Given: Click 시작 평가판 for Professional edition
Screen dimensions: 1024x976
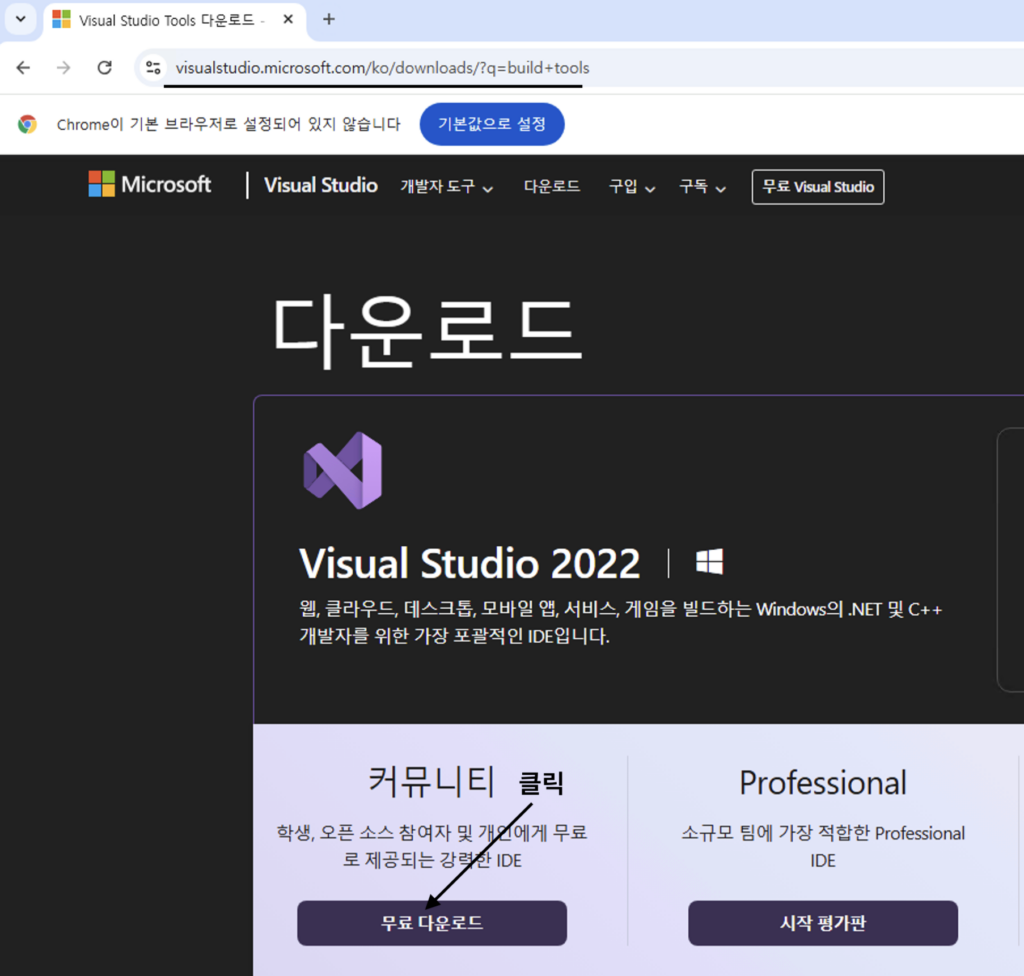Looking at the screenshot, I should tap(823, 923).
